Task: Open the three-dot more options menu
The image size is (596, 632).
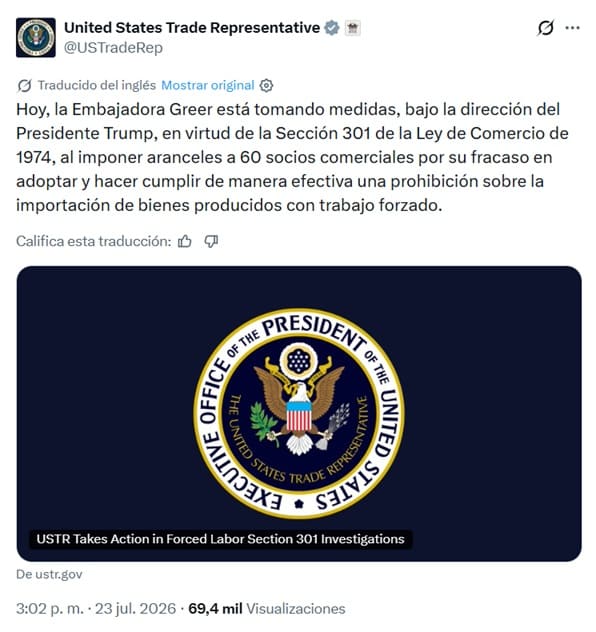Action: [x=572, y=28]
